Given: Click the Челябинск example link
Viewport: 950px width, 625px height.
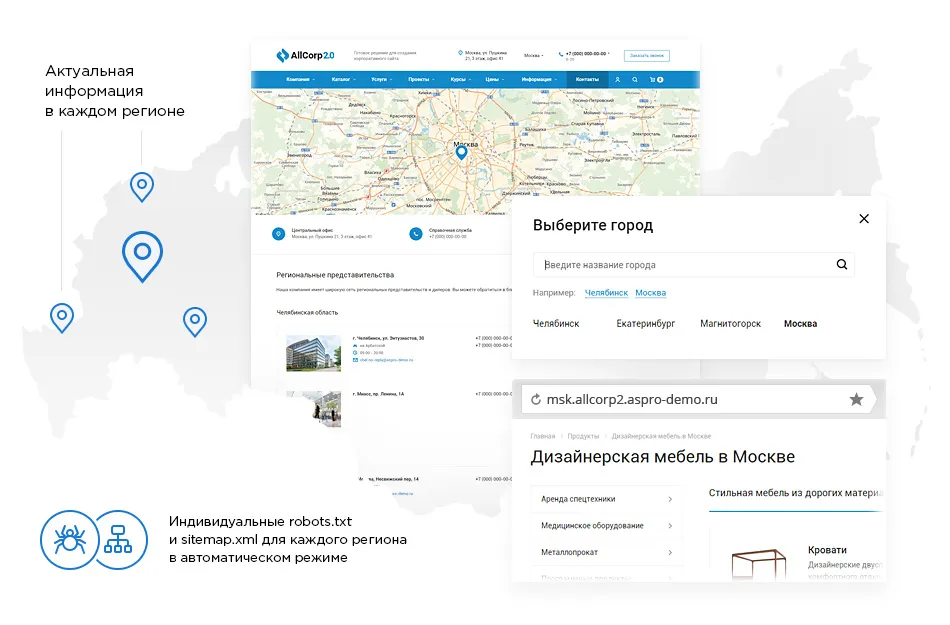Looking at the screenshot, I should (x=606, y=293).
